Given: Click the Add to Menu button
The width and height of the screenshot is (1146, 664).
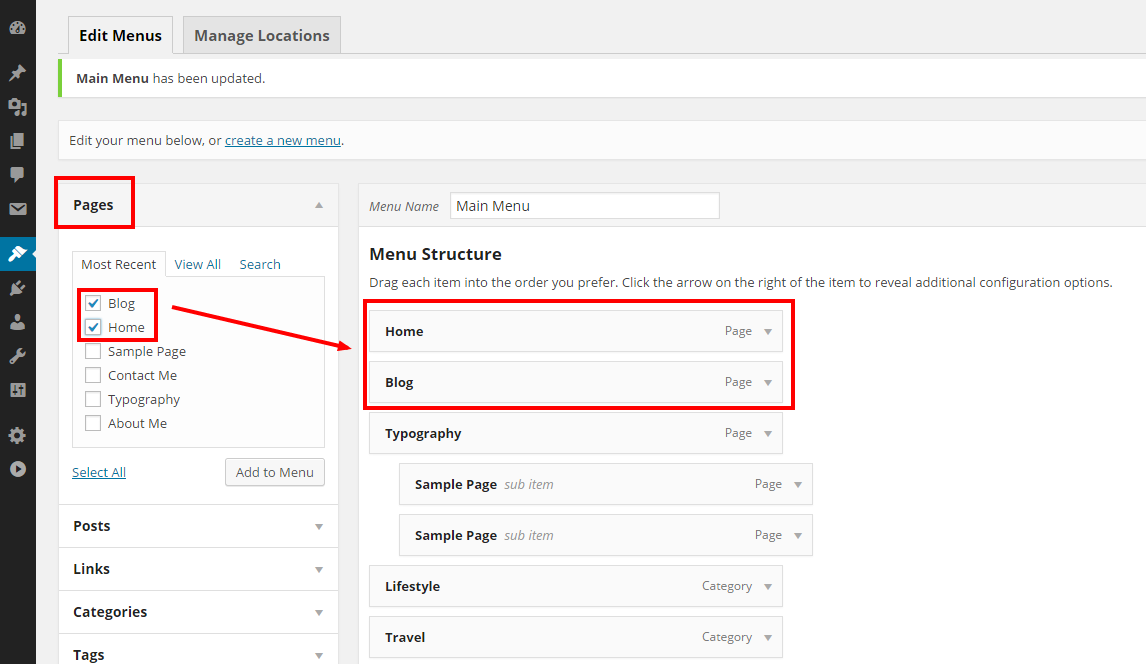Looking at the screenshot, I should tap(274, 472).
